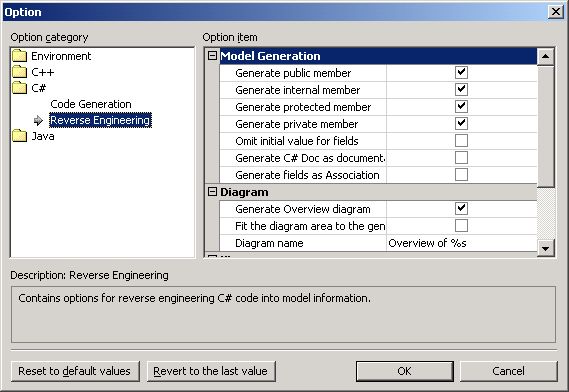Click Generate C# Doc as document label

(310, 158)
